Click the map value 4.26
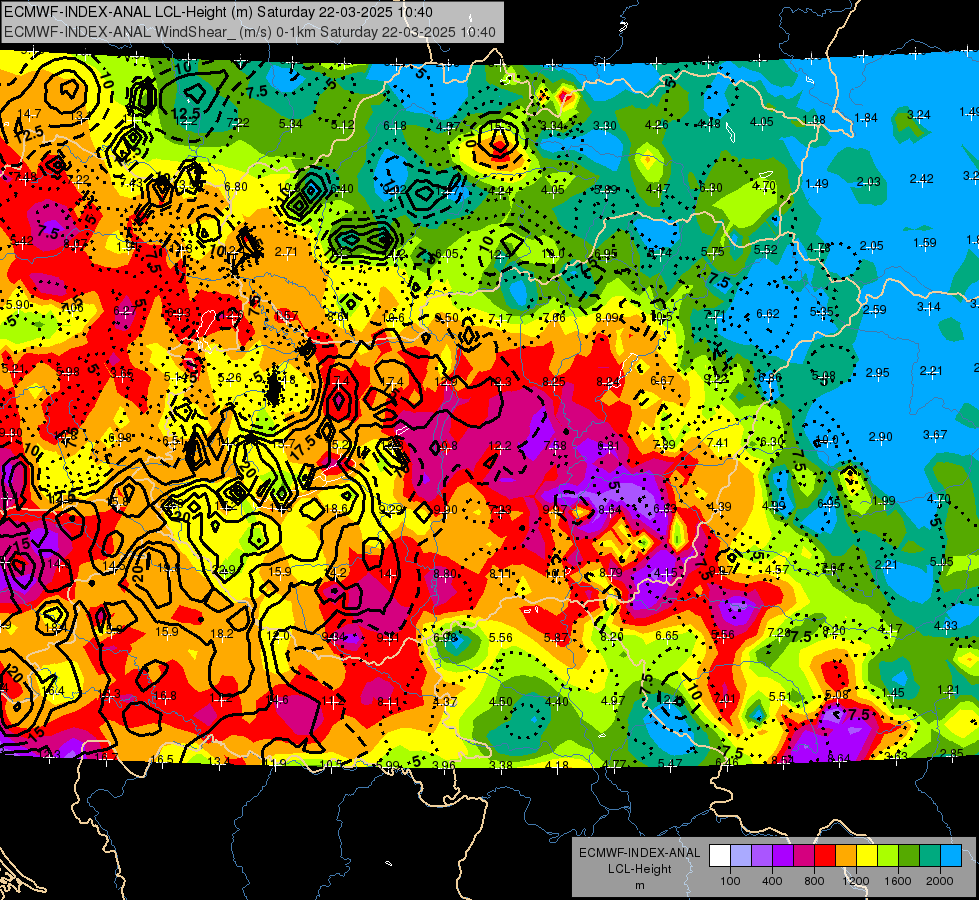The image size is (979, 900). click(x=657, y=125)
